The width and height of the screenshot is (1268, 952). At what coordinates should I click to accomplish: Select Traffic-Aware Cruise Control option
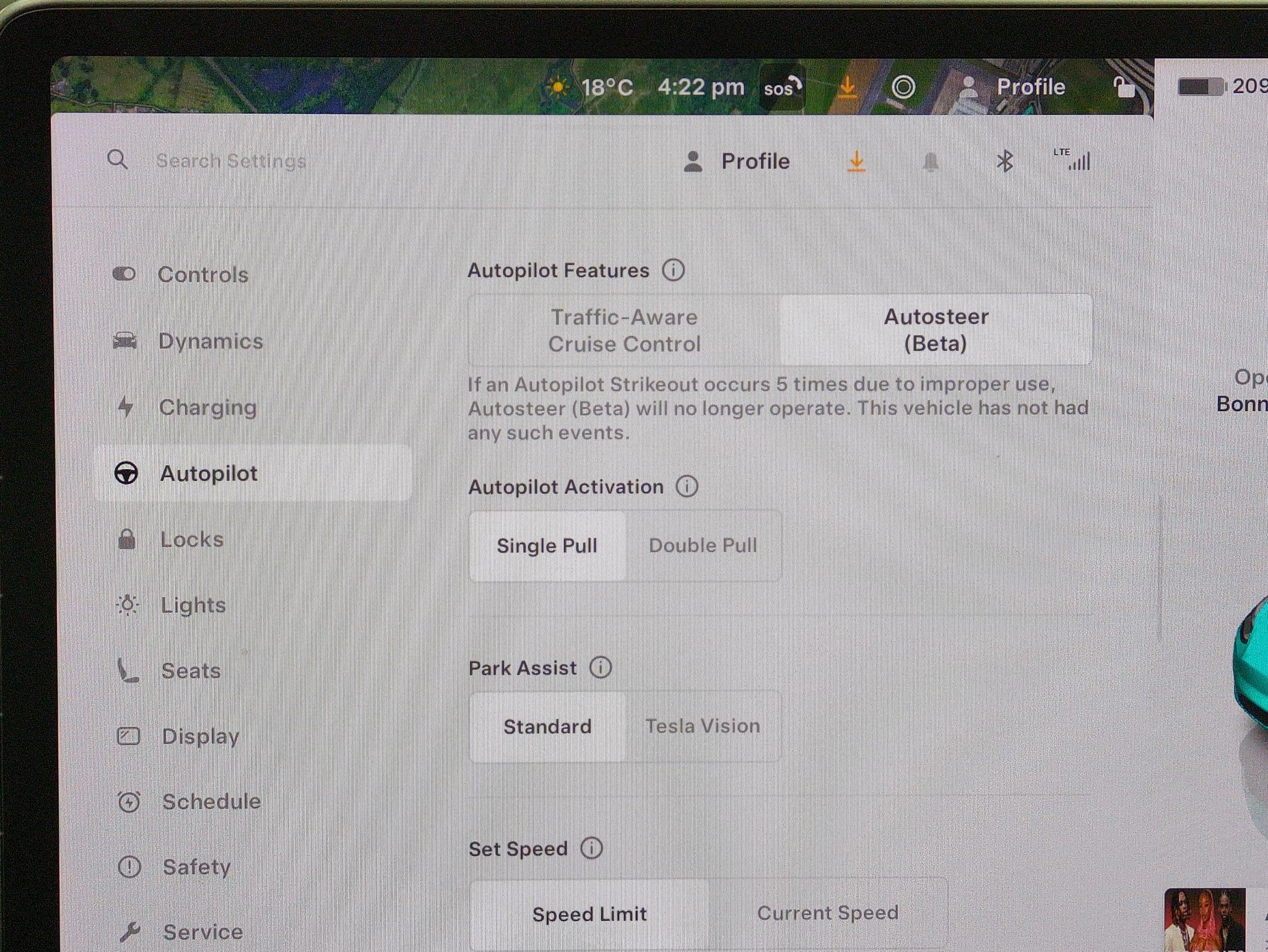[x=624, y=331]
